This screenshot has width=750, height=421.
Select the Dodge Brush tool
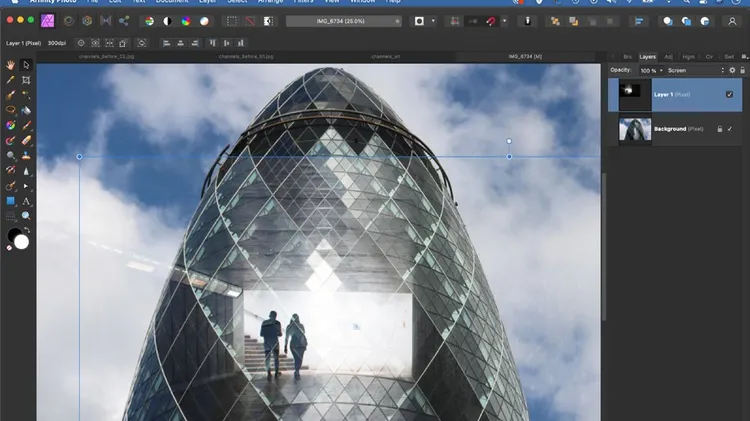pyautogui.click(x=11, y=155)
